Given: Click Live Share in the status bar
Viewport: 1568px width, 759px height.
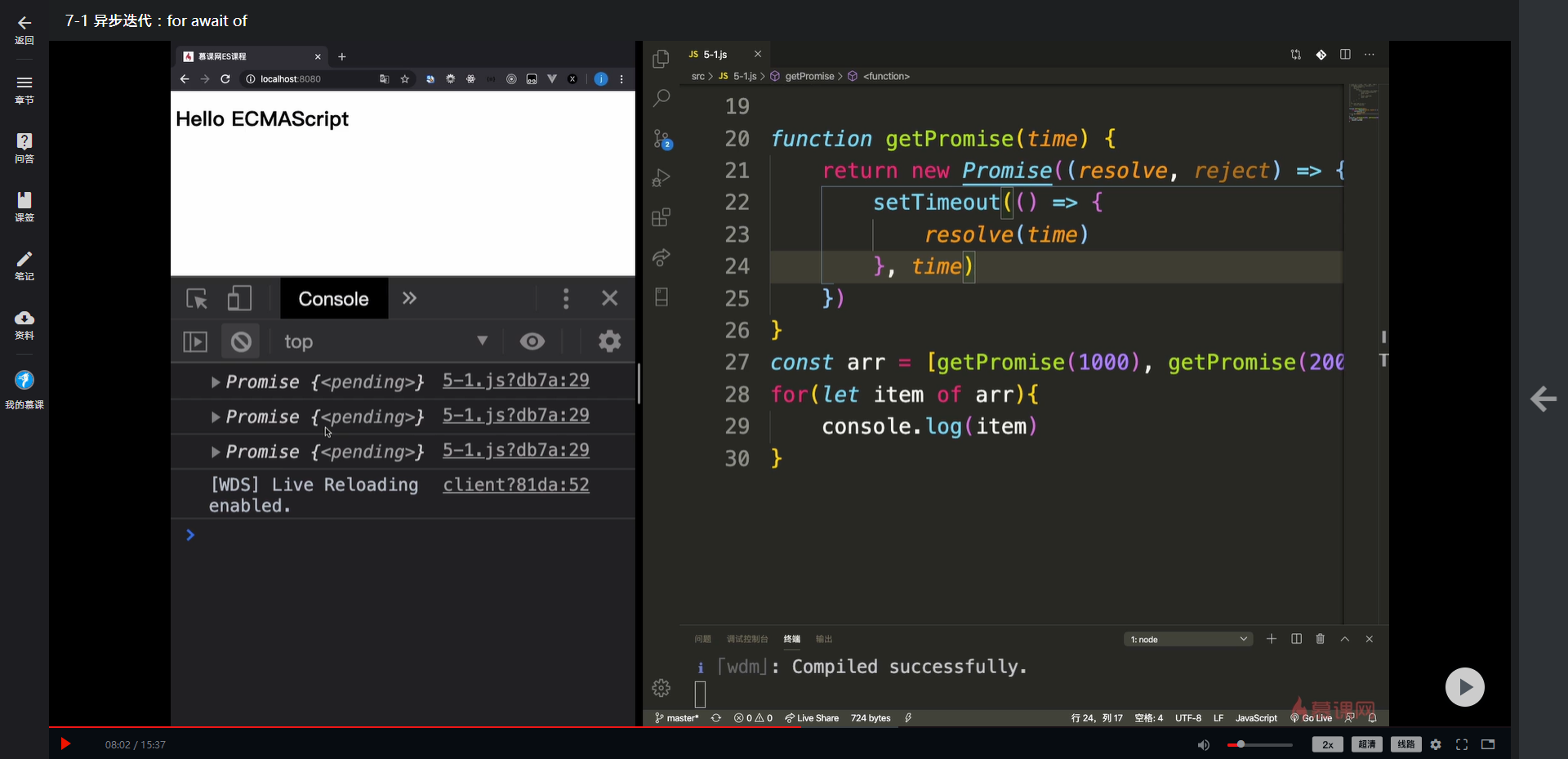Looking at the screenshot, I should pyautogui.click(x=812, y=718).
